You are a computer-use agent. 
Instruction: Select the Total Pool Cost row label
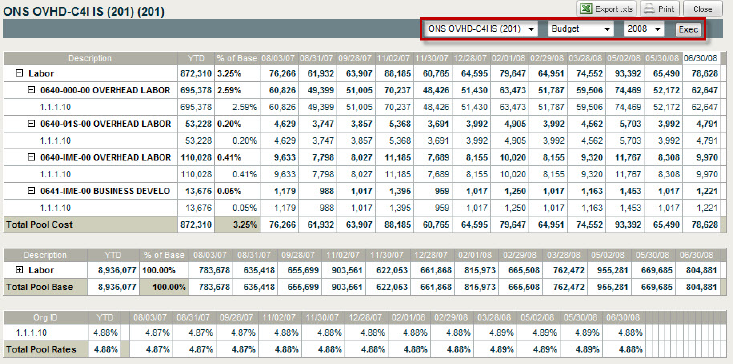coord(39,225)
